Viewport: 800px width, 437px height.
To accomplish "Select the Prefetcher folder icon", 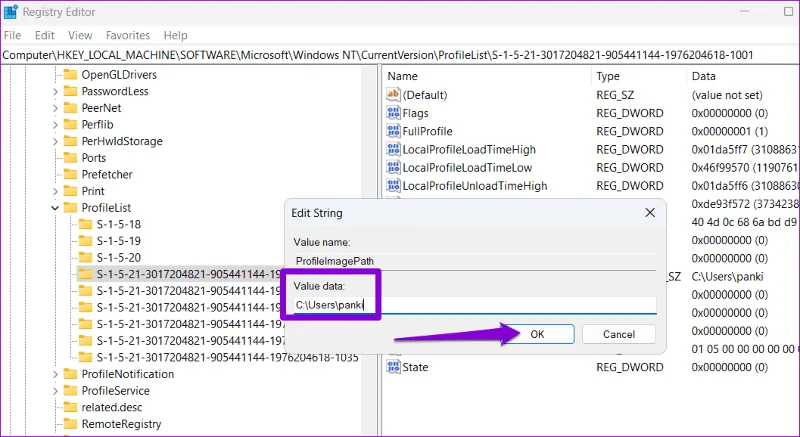I will coord(70,174).
